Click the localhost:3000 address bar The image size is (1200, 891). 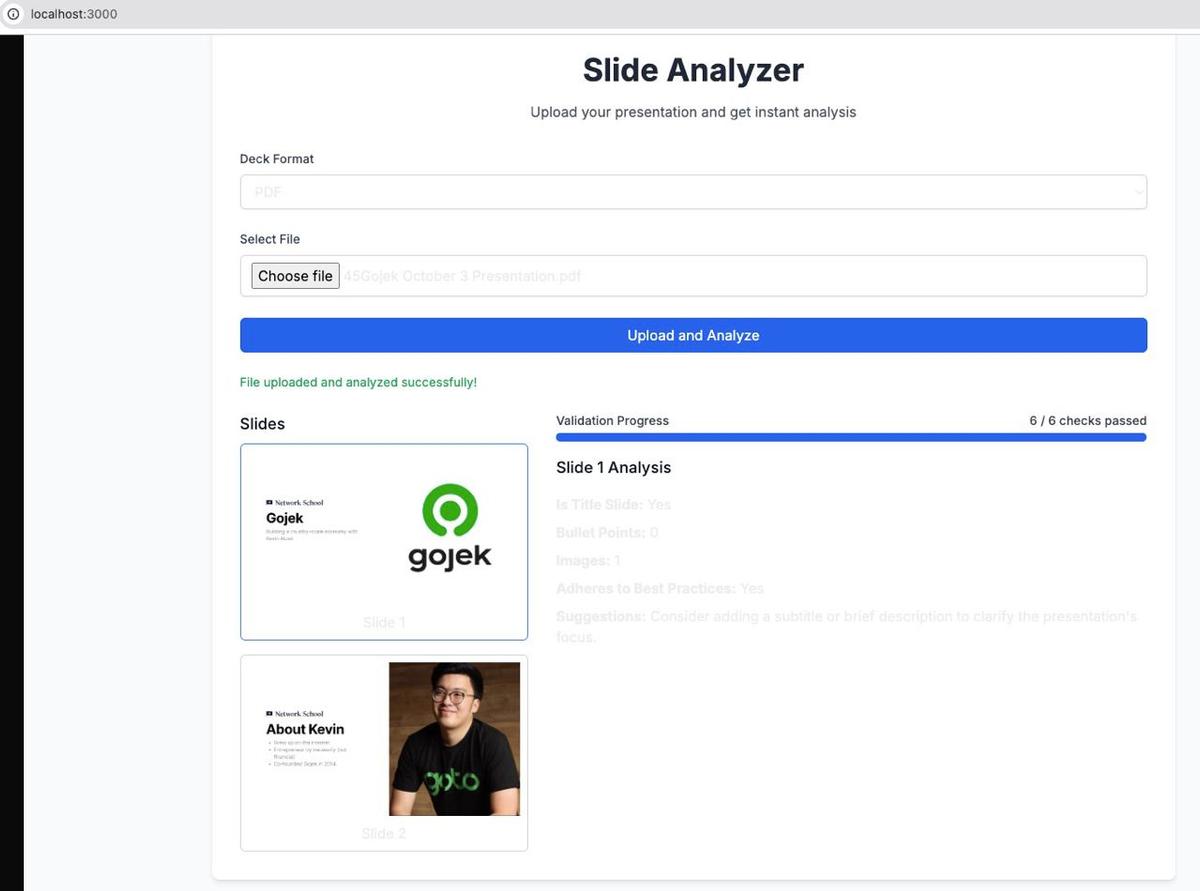pos(75,14)
